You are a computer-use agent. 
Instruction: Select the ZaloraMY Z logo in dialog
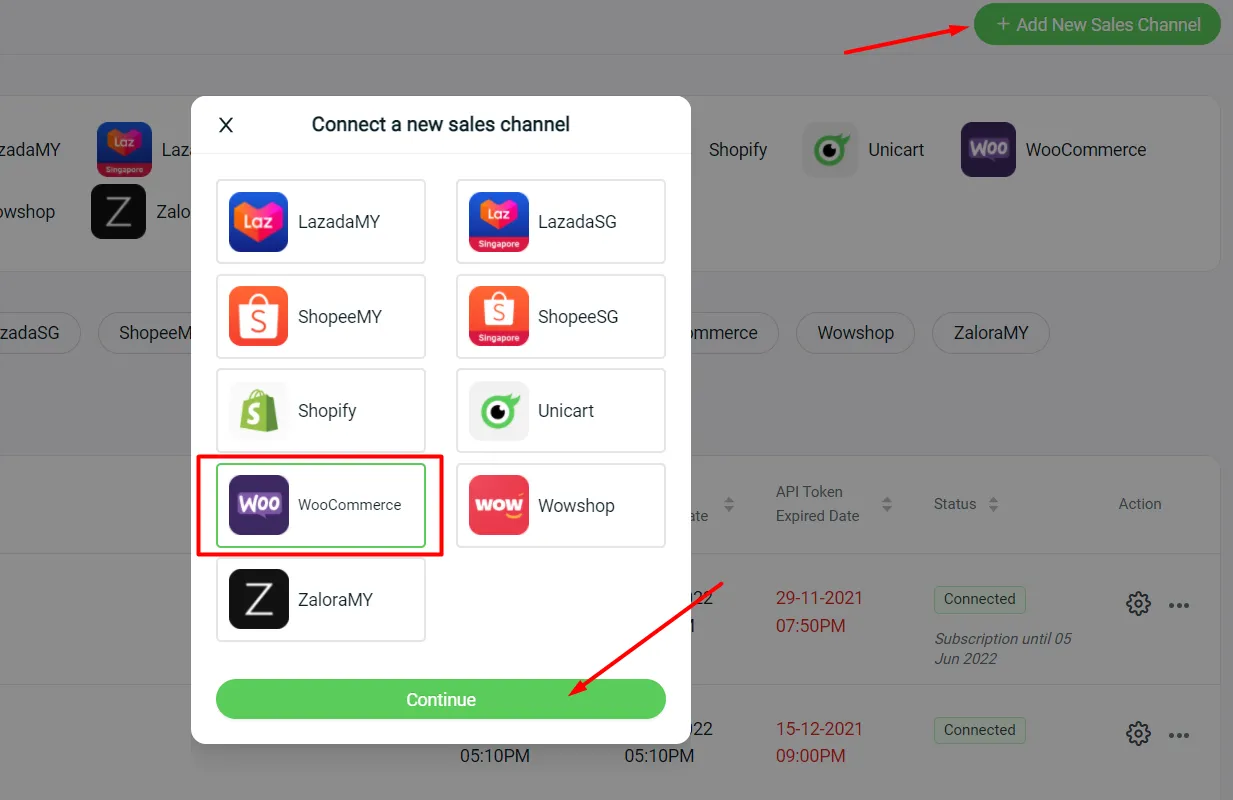[259, 599]
